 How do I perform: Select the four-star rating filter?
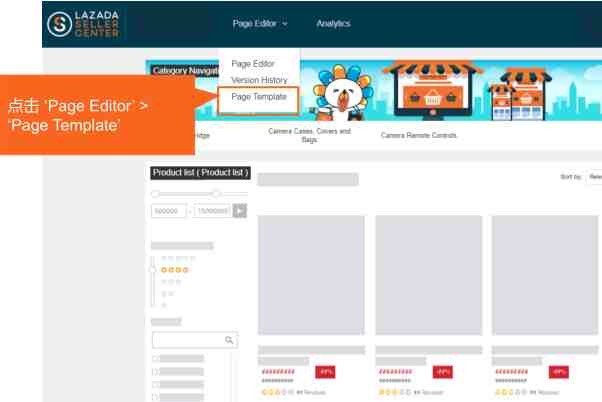(x=175, y=270)
